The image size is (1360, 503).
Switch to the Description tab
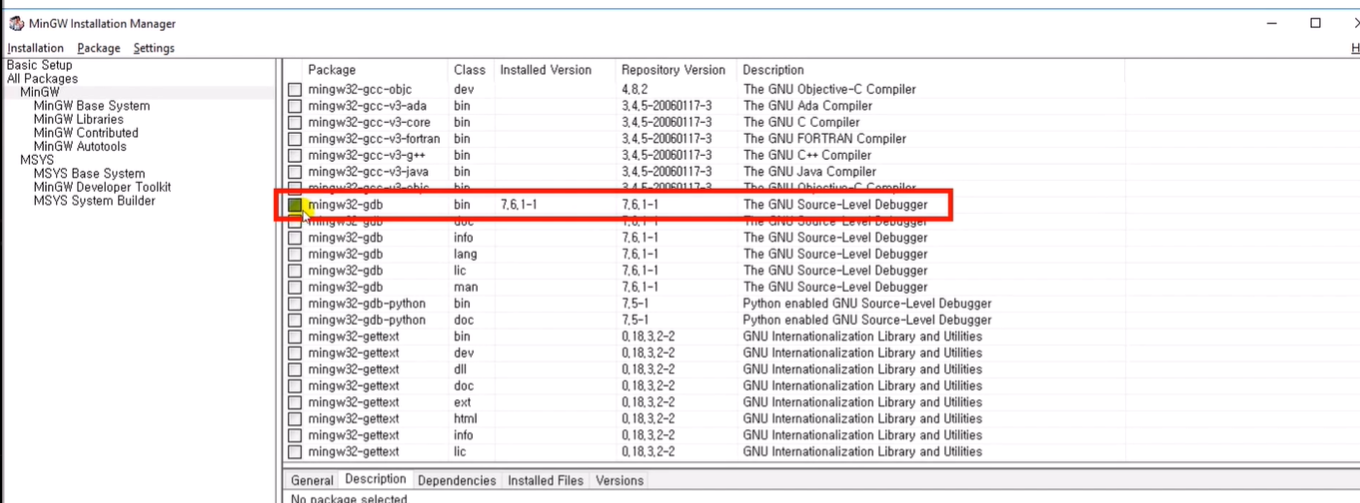coord(376,480)
